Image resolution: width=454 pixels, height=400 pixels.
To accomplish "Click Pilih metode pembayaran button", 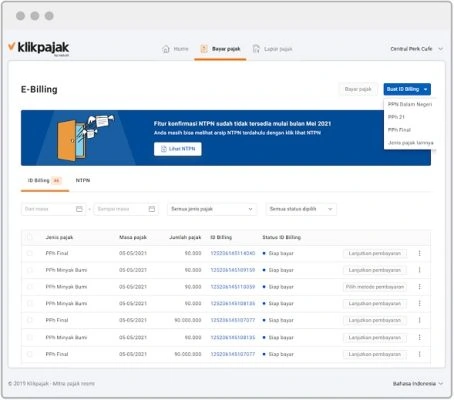I will (x=375, y=287).
